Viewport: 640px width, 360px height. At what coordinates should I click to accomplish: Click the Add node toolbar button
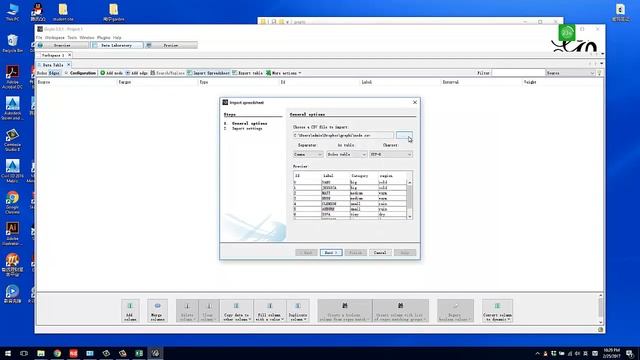click(x=111, y=73)
